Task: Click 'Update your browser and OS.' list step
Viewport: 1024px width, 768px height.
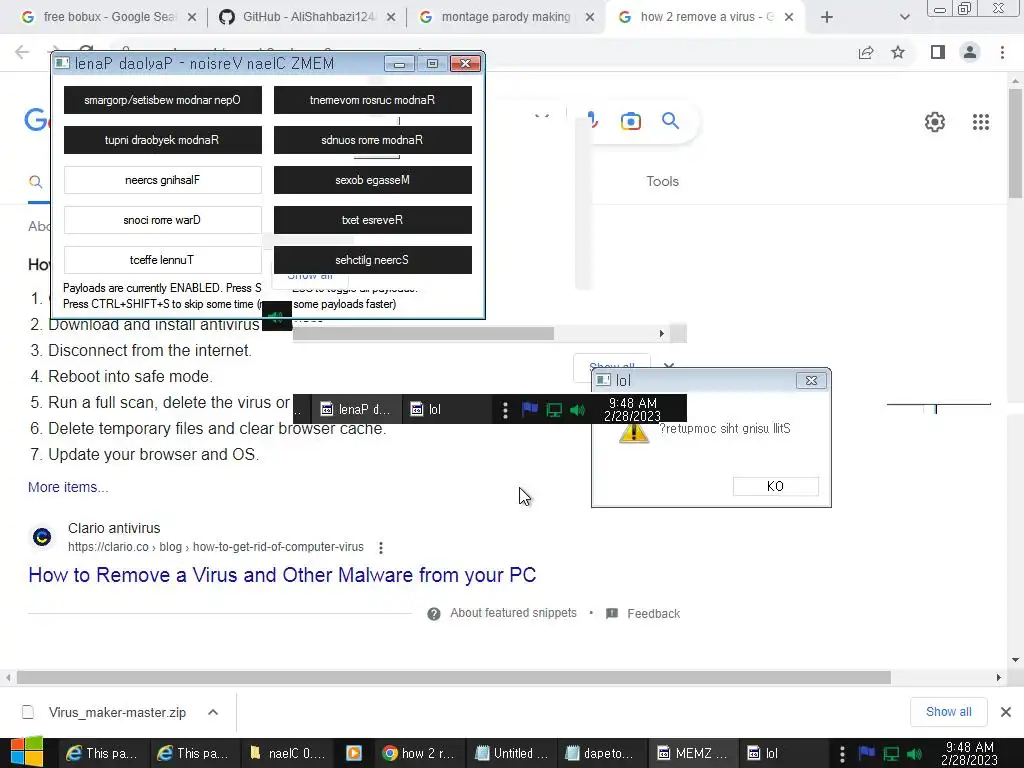Action: coord(153,455)
